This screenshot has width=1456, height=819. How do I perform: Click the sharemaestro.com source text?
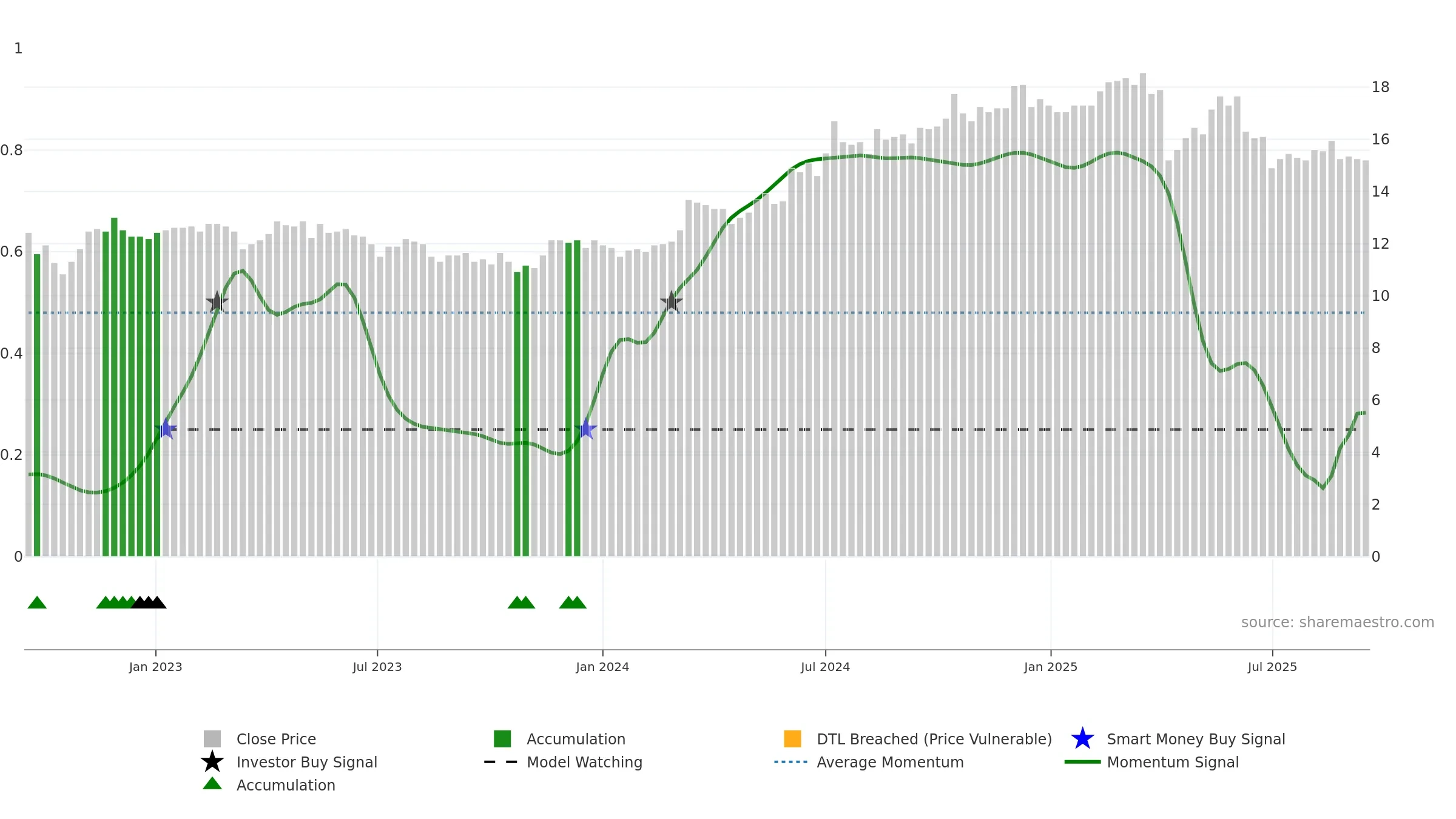click(x=1337, y=622)
